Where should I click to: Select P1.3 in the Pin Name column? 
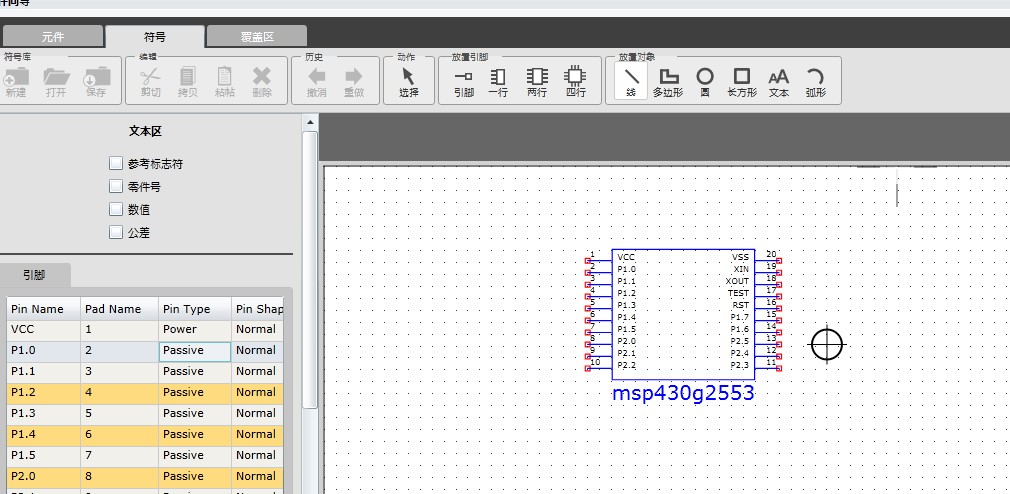pos(44,413)
